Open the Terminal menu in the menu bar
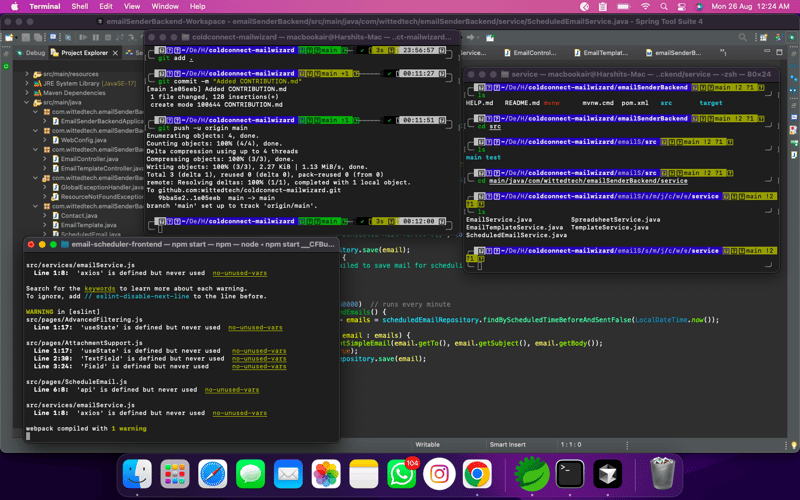 45,7
